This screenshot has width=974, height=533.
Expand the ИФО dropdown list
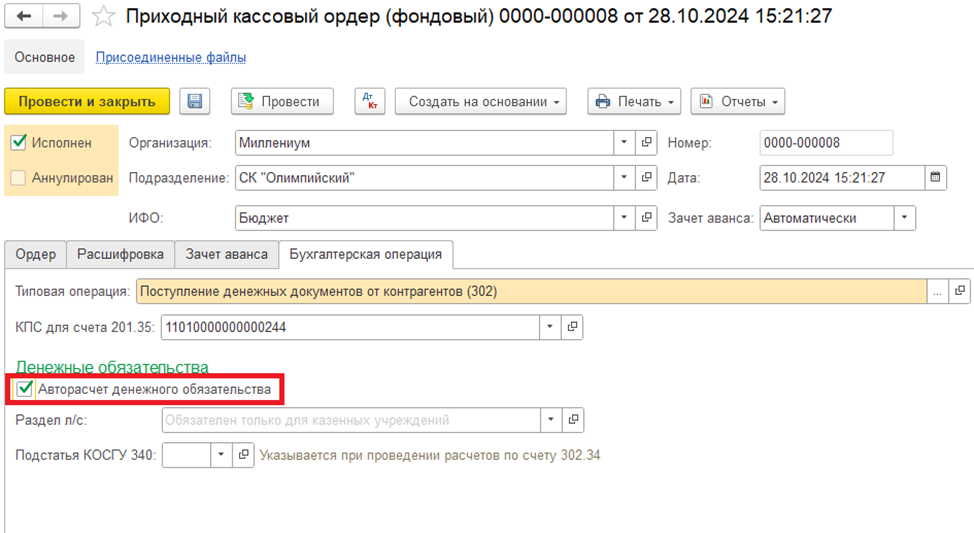(x=624, y=218)
